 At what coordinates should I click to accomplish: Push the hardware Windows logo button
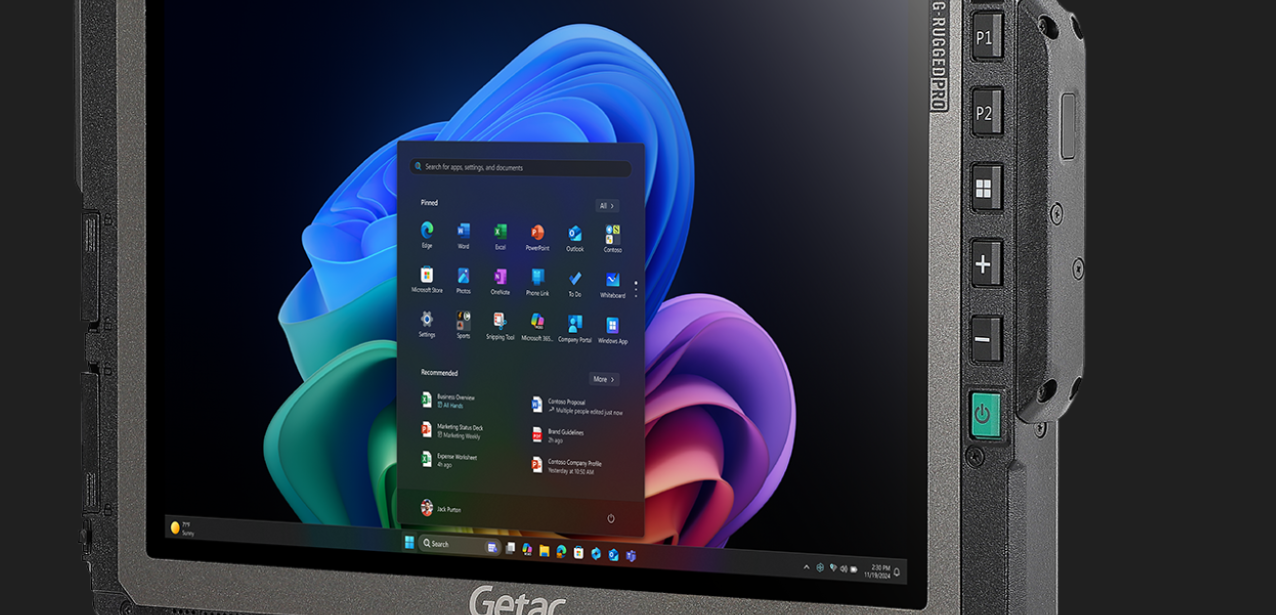[985, 189]
